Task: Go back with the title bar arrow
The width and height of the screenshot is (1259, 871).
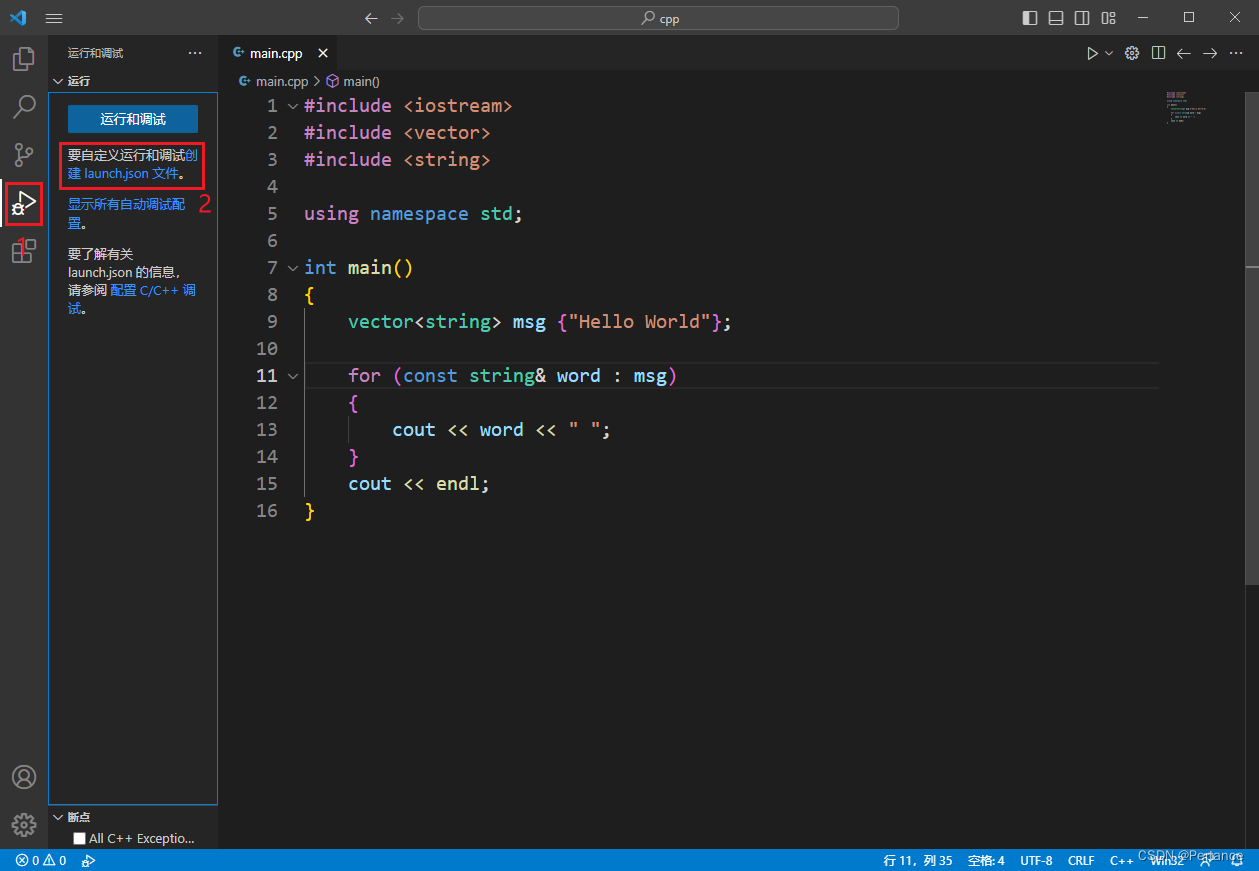Action: click(x=371, y=18)
